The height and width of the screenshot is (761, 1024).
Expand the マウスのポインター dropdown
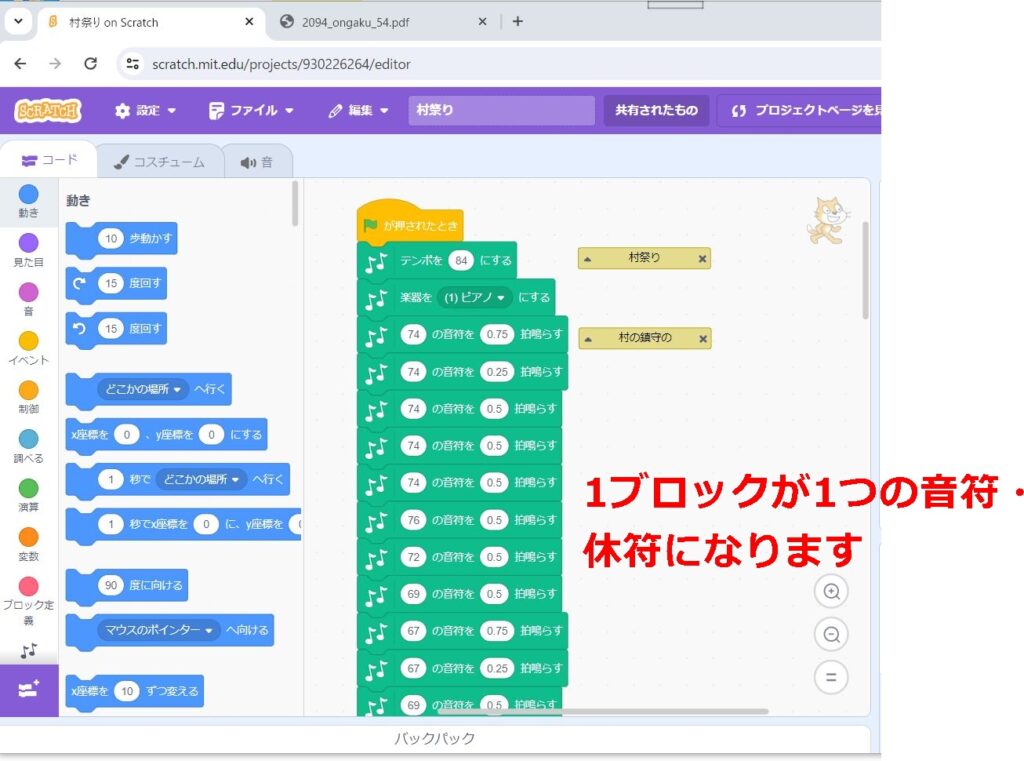tap(210, 630)
